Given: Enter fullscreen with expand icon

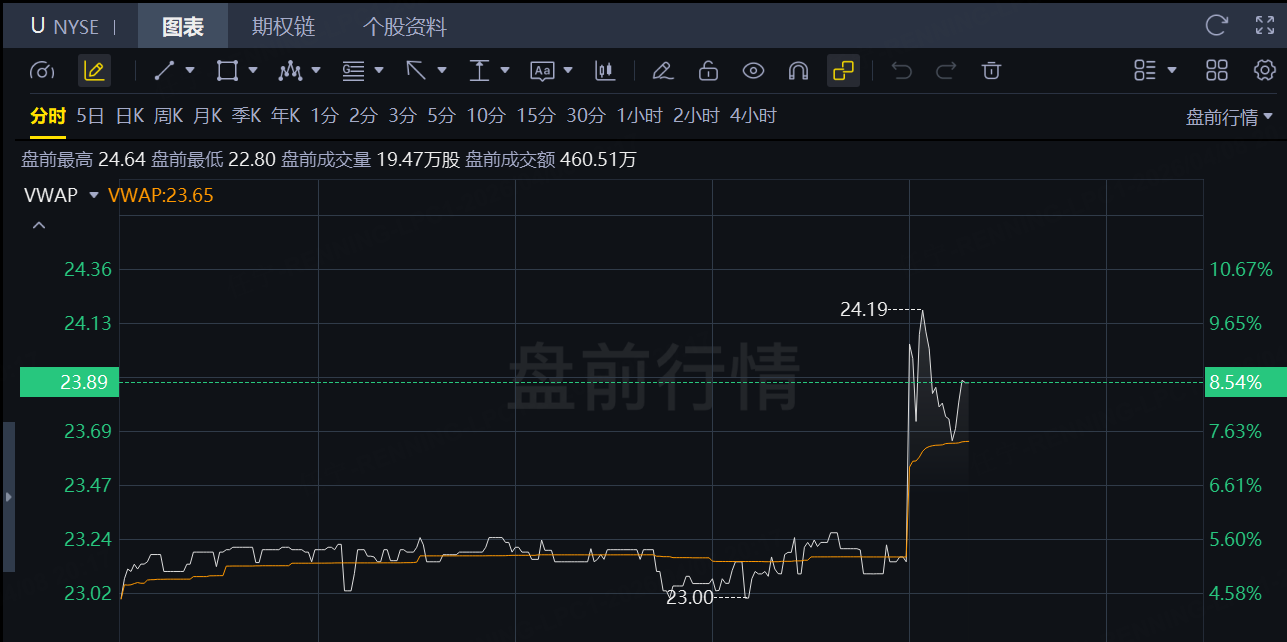Looking at the screenshot, I should coord(1265,25).
